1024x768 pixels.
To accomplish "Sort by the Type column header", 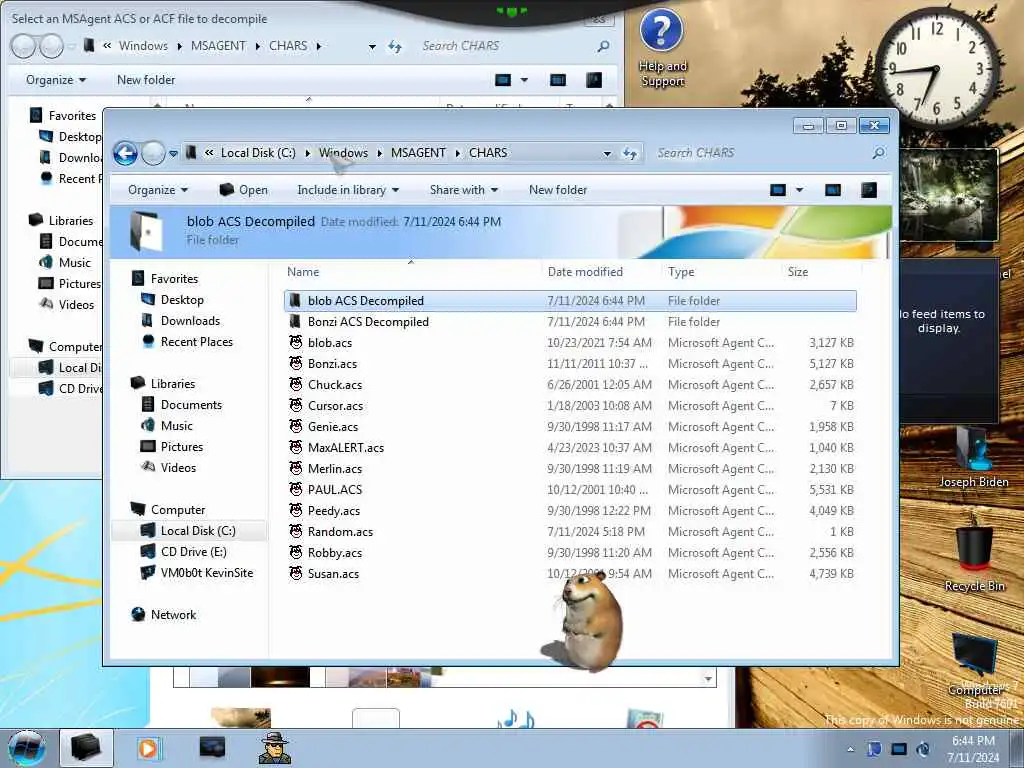I will coord(680,272).
